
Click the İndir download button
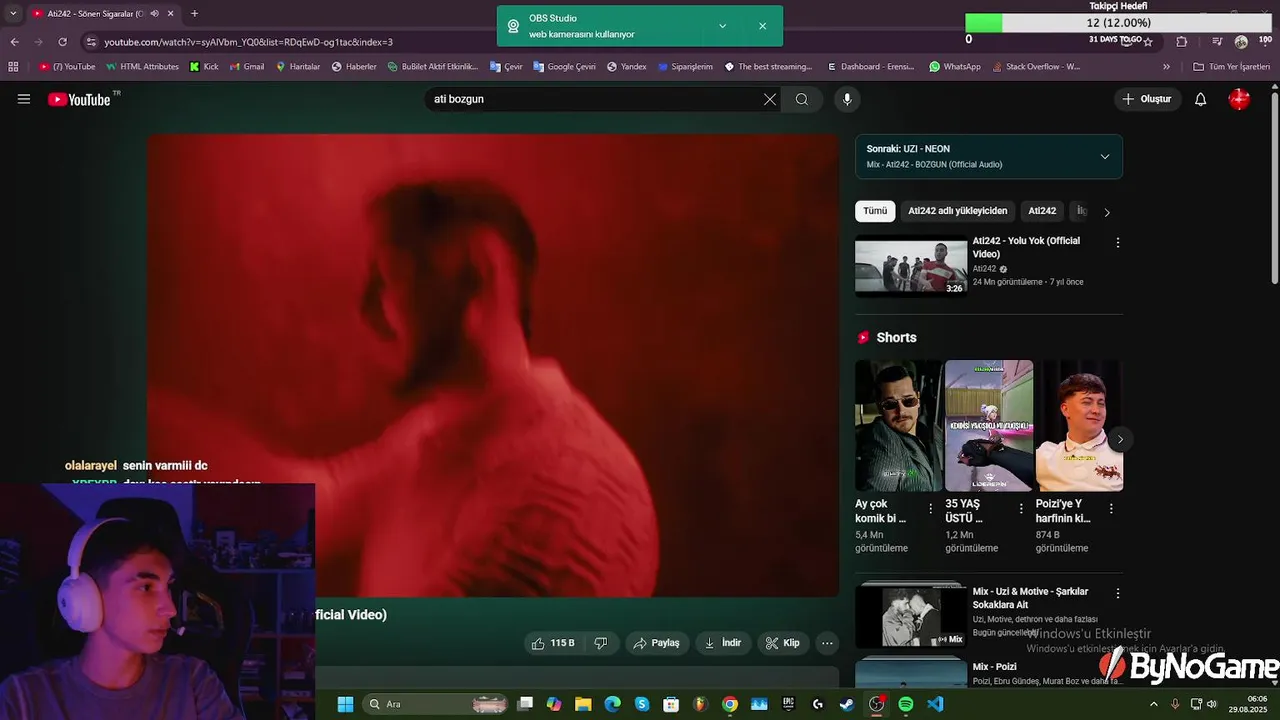pos(723,643)
